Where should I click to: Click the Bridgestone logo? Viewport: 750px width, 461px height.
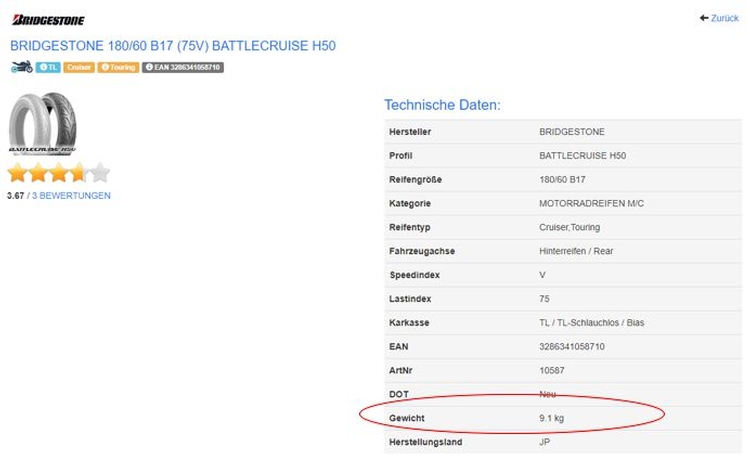point(48,20)
